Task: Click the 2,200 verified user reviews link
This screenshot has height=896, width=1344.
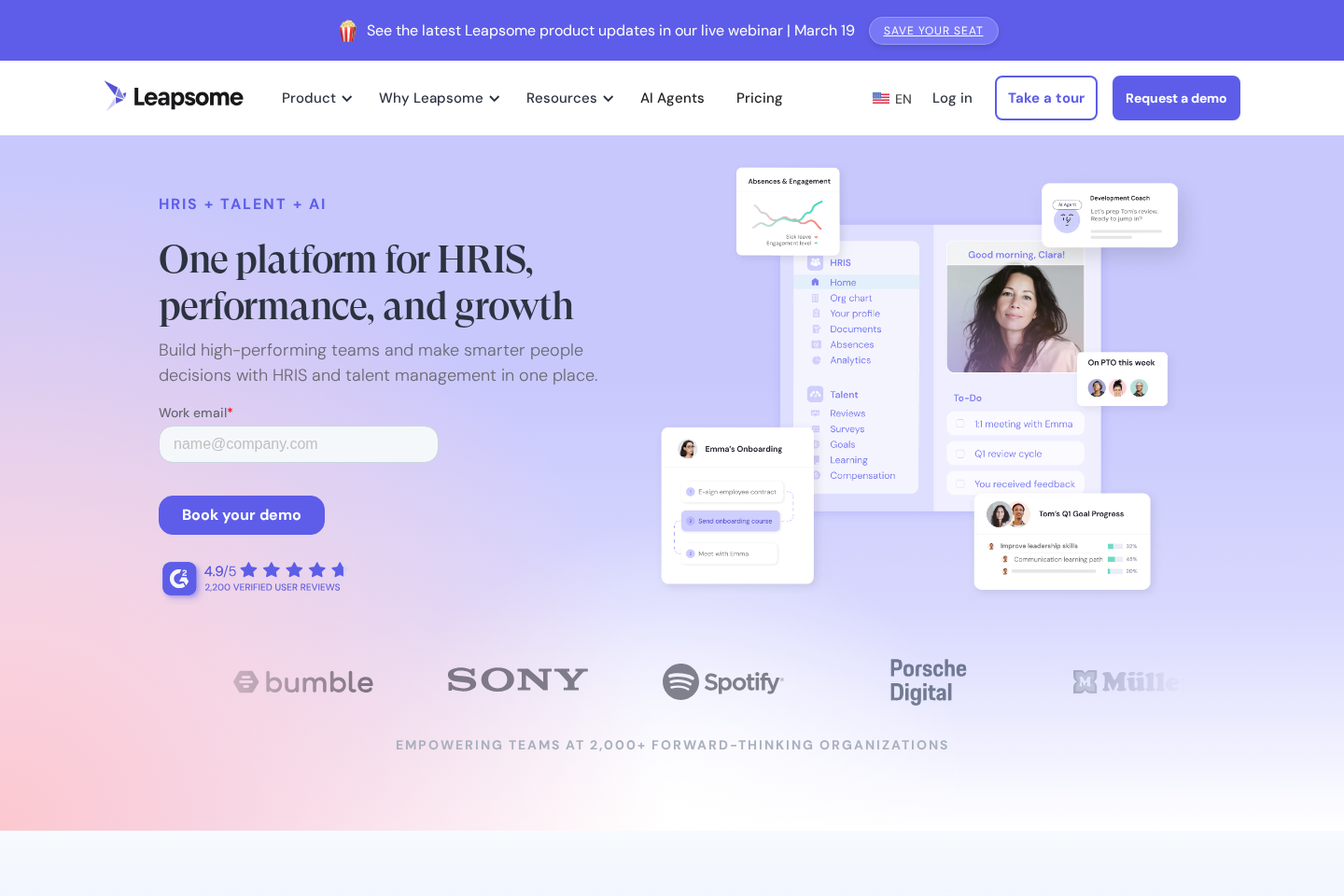Action: tap(273, 588)
